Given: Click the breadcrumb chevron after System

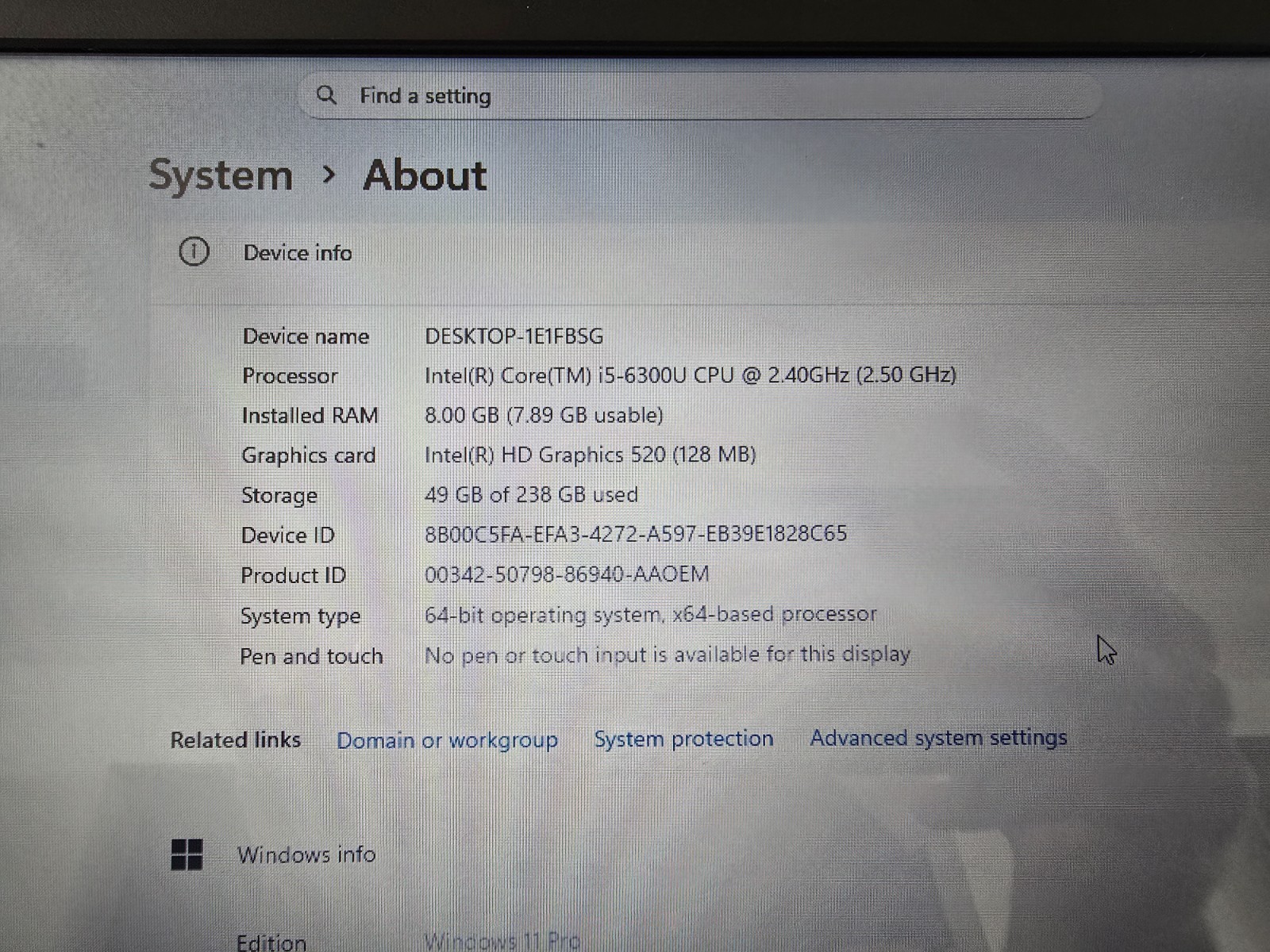Looking at the screenshot, I should pos(329,175).
